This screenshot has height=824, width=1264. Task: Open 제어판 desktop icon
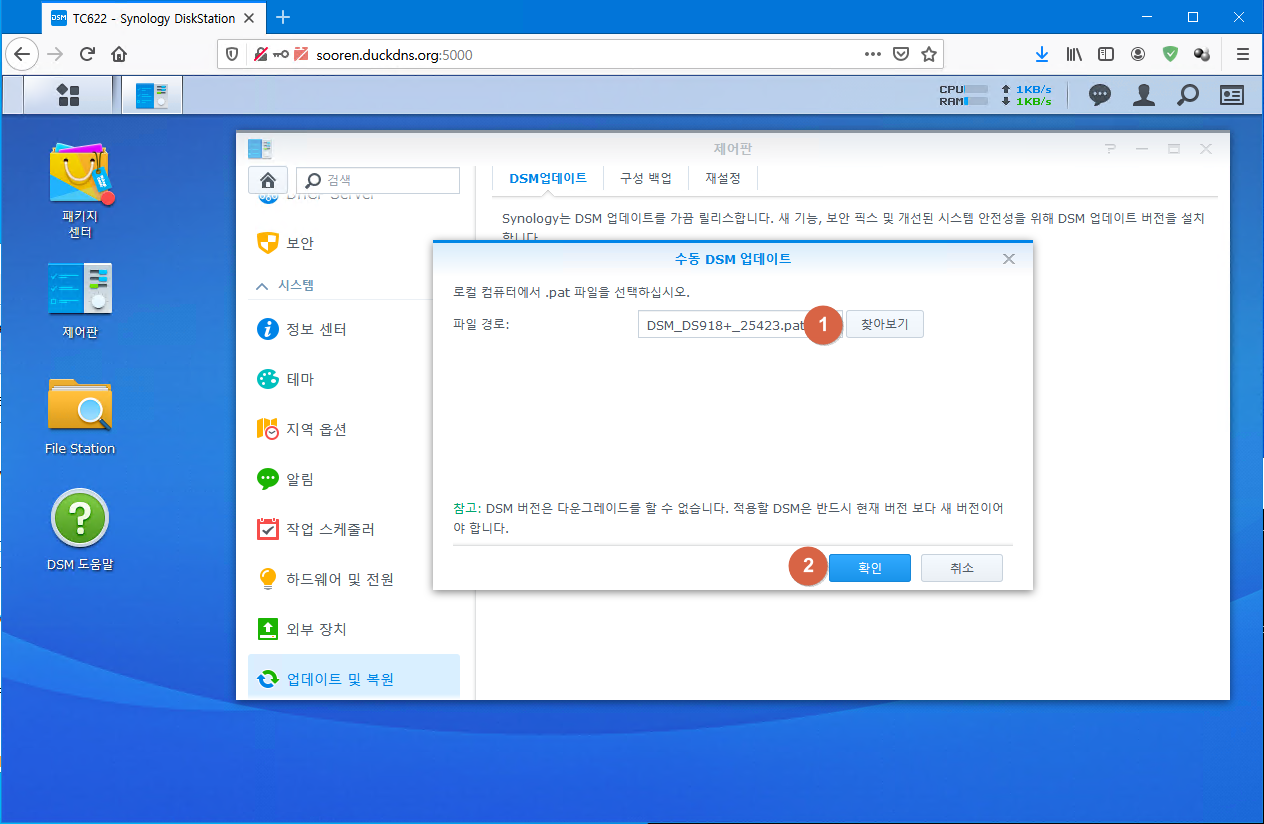pyautogui.click(x=80, y=300)
